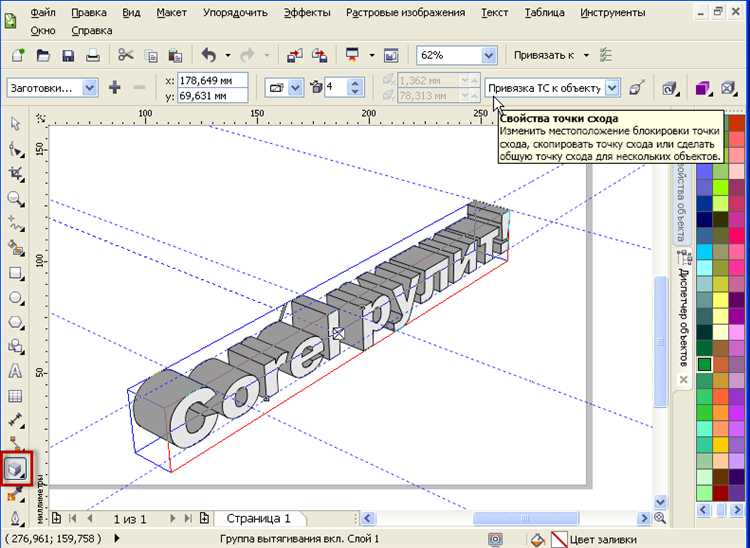Show the welcome screen icon
Viewport: 750px width, 548px height.
click(x=391, y=55)
